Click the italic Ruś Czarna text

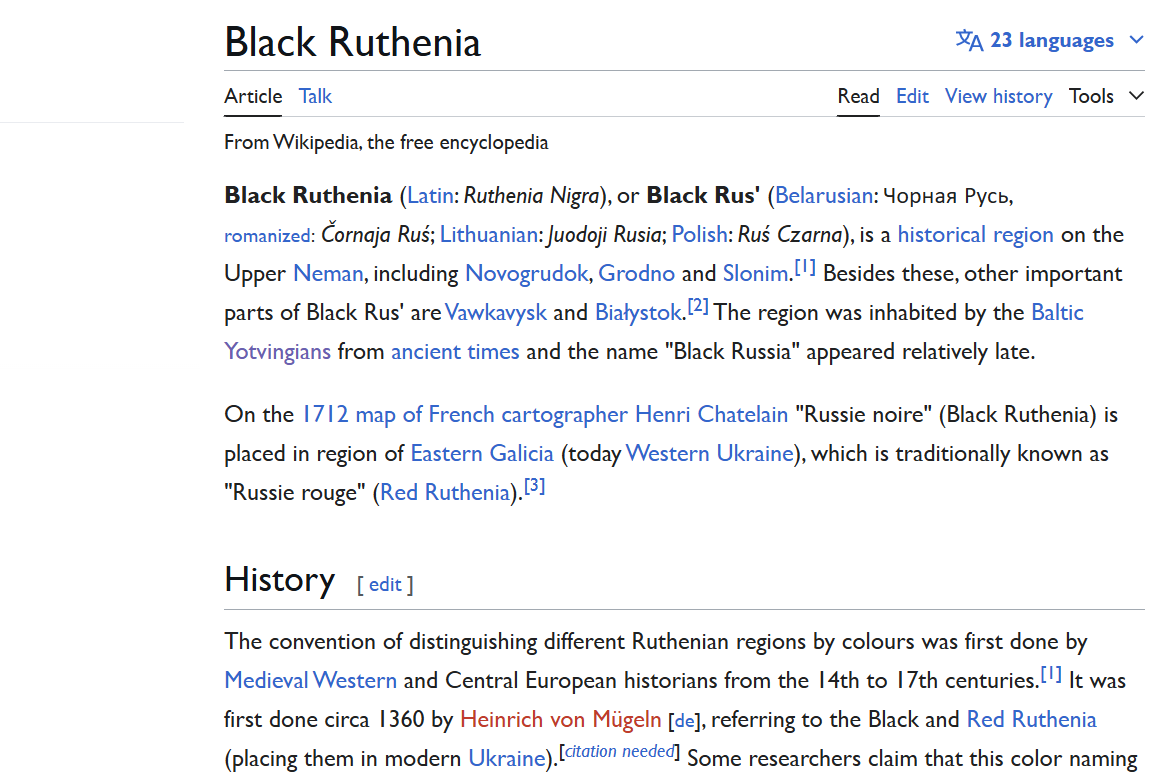tap(790, 235)
